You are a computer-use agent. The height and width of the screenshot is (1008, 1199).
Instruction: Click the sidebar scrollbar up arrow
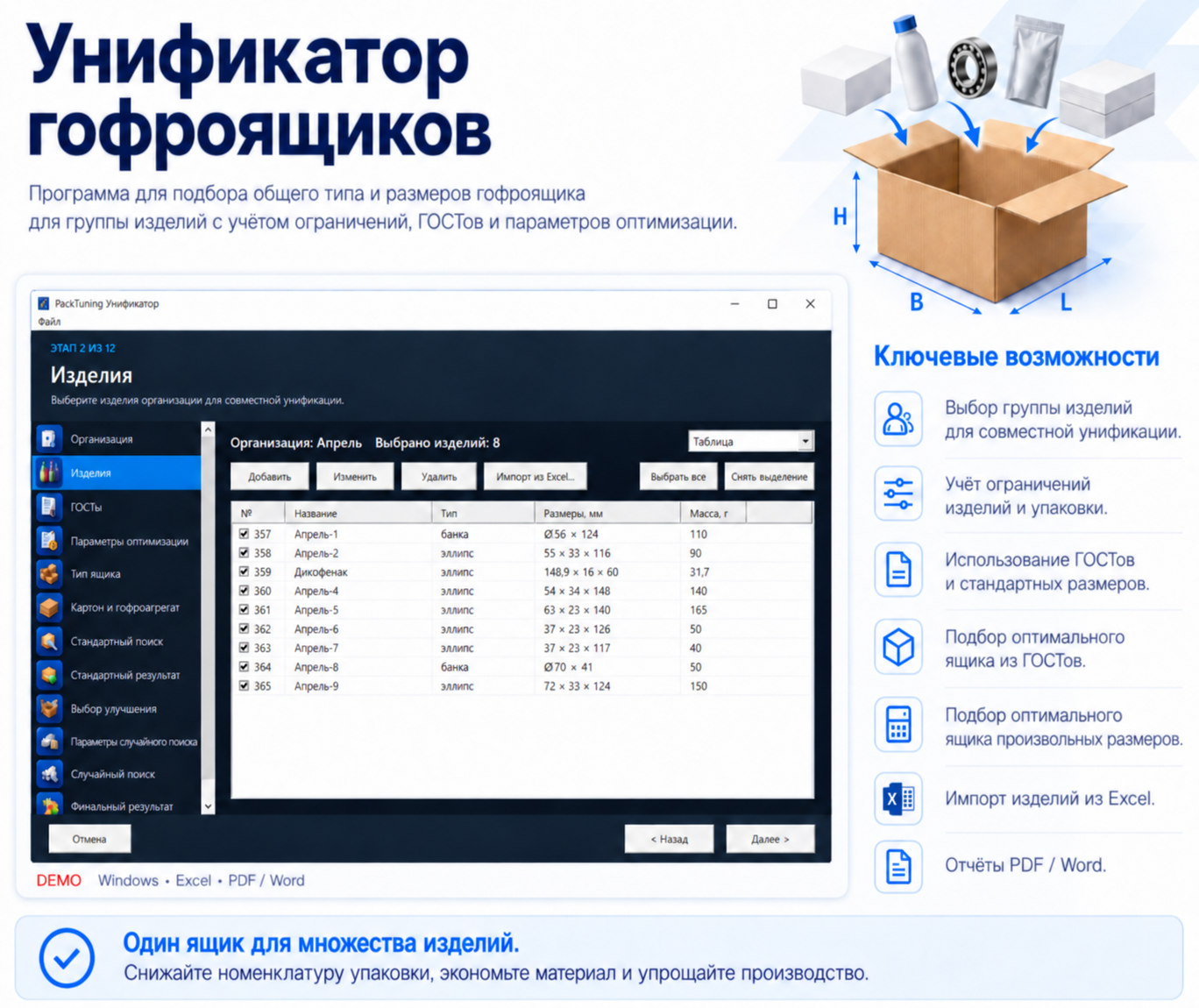coord(208,429)
